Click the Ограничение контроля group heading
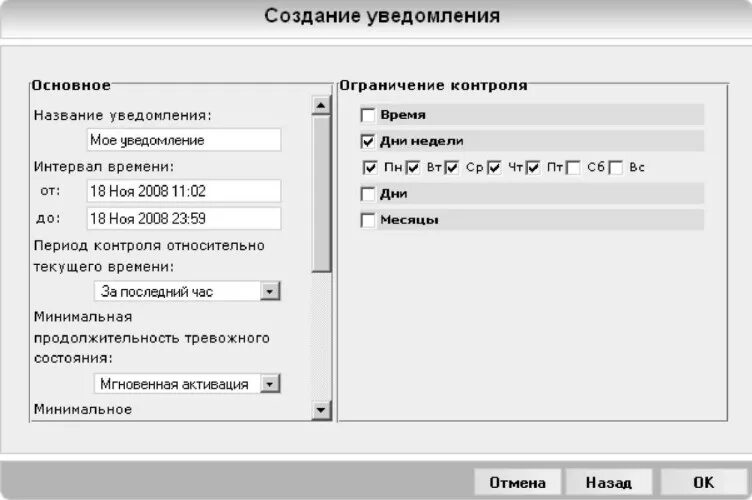This screenshot has width=752, height=500. click(434, 86)
